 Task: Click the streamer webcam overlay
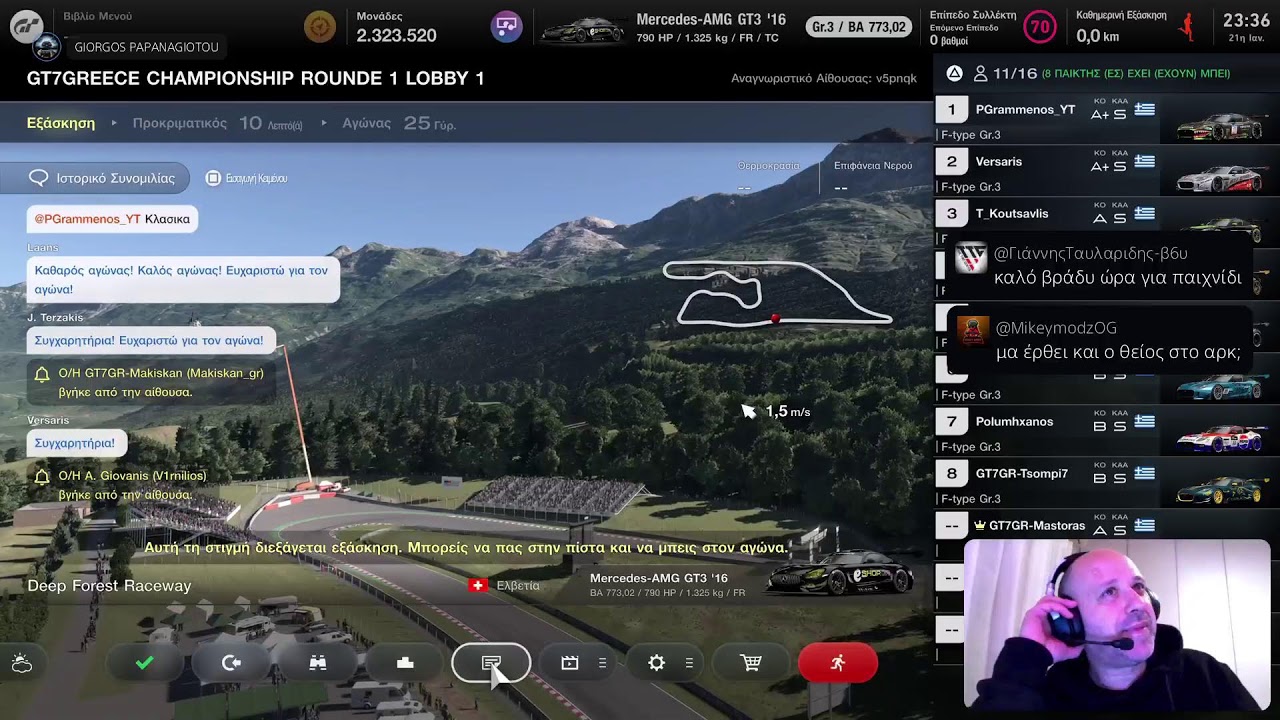(x=1117, y=625)
